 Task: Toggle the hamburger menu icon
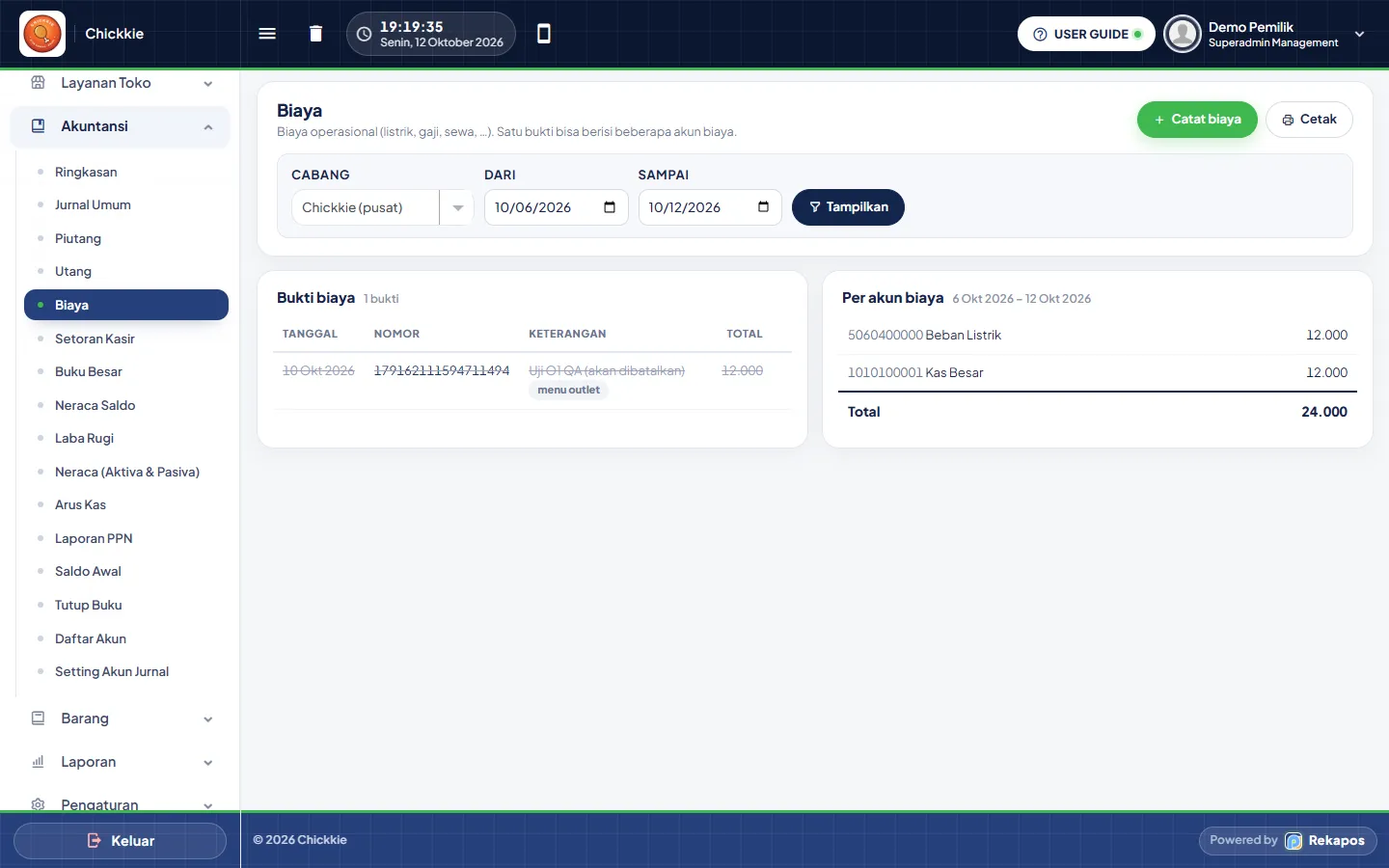(267, 34)
